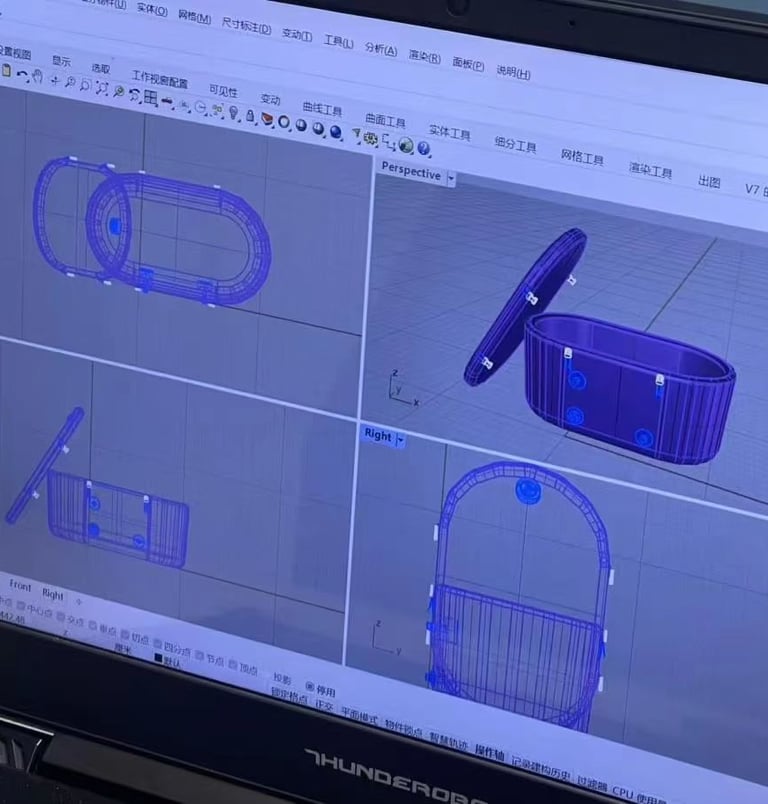Click the blue question mark help icon
Image resolution: width=768 pixels, height=804 pixels.
coord(423,148)
